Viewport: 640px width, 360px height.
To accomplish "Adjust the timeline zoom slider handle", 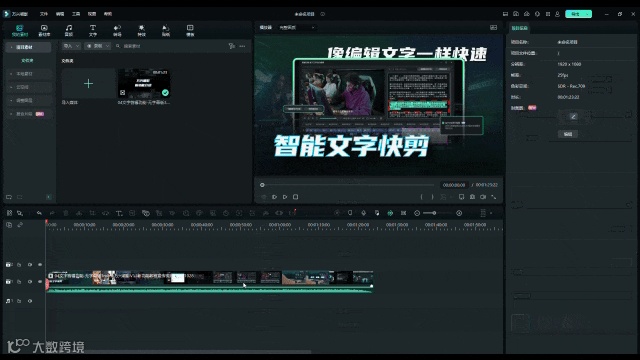I will click(434, 213).
